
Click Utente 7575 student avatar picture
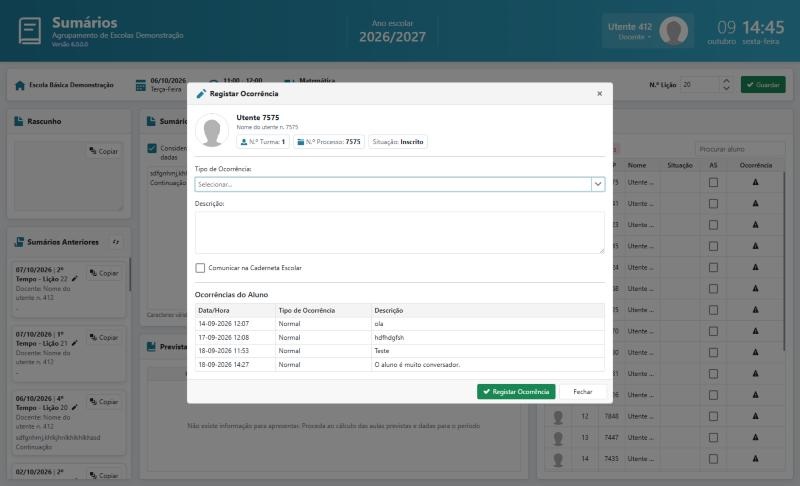pos(212,131)
